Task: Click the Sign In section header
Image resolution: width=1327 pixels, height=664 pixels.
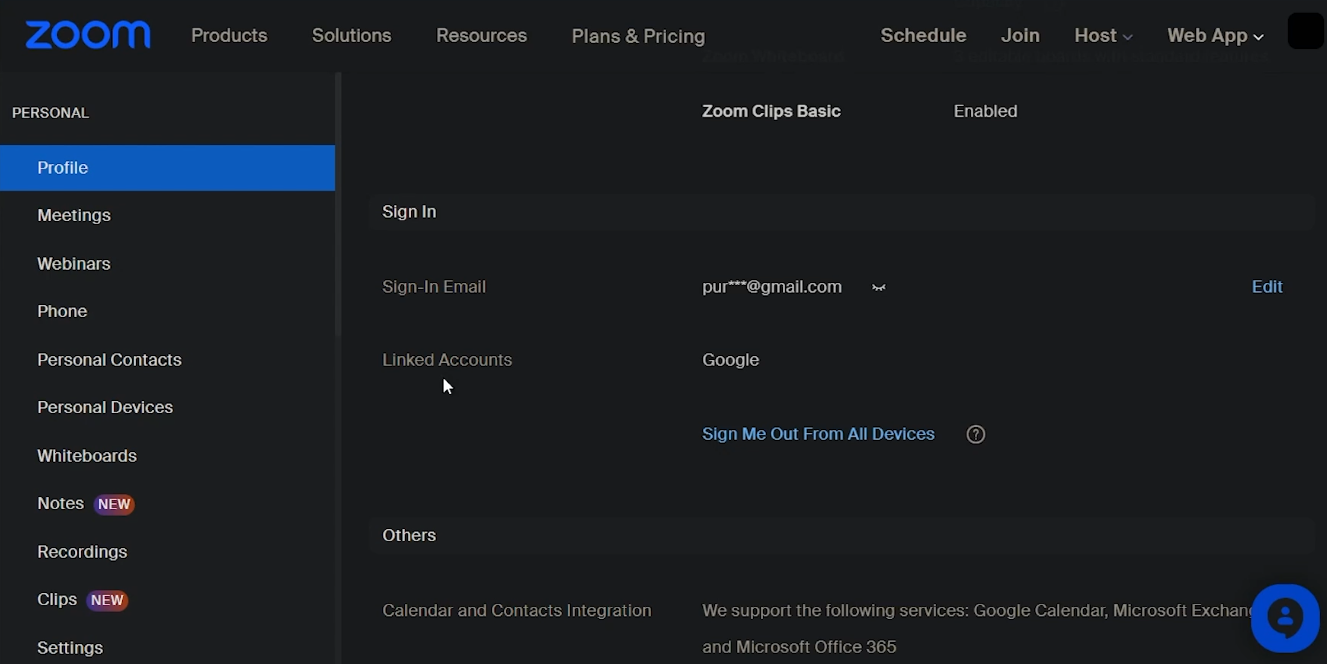Action: [409, 212]
